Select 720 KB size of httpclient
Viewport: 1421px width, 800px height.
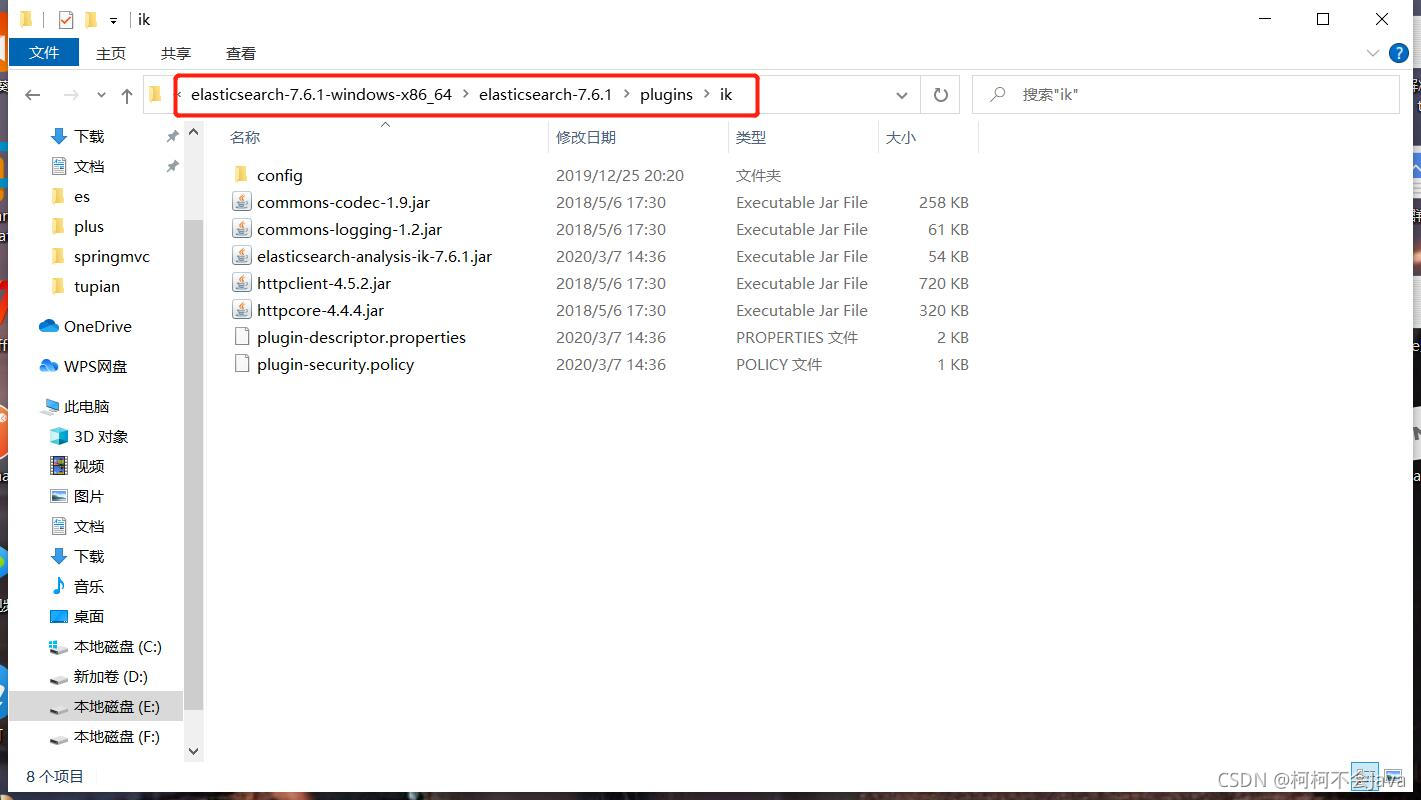coord(943,283)
